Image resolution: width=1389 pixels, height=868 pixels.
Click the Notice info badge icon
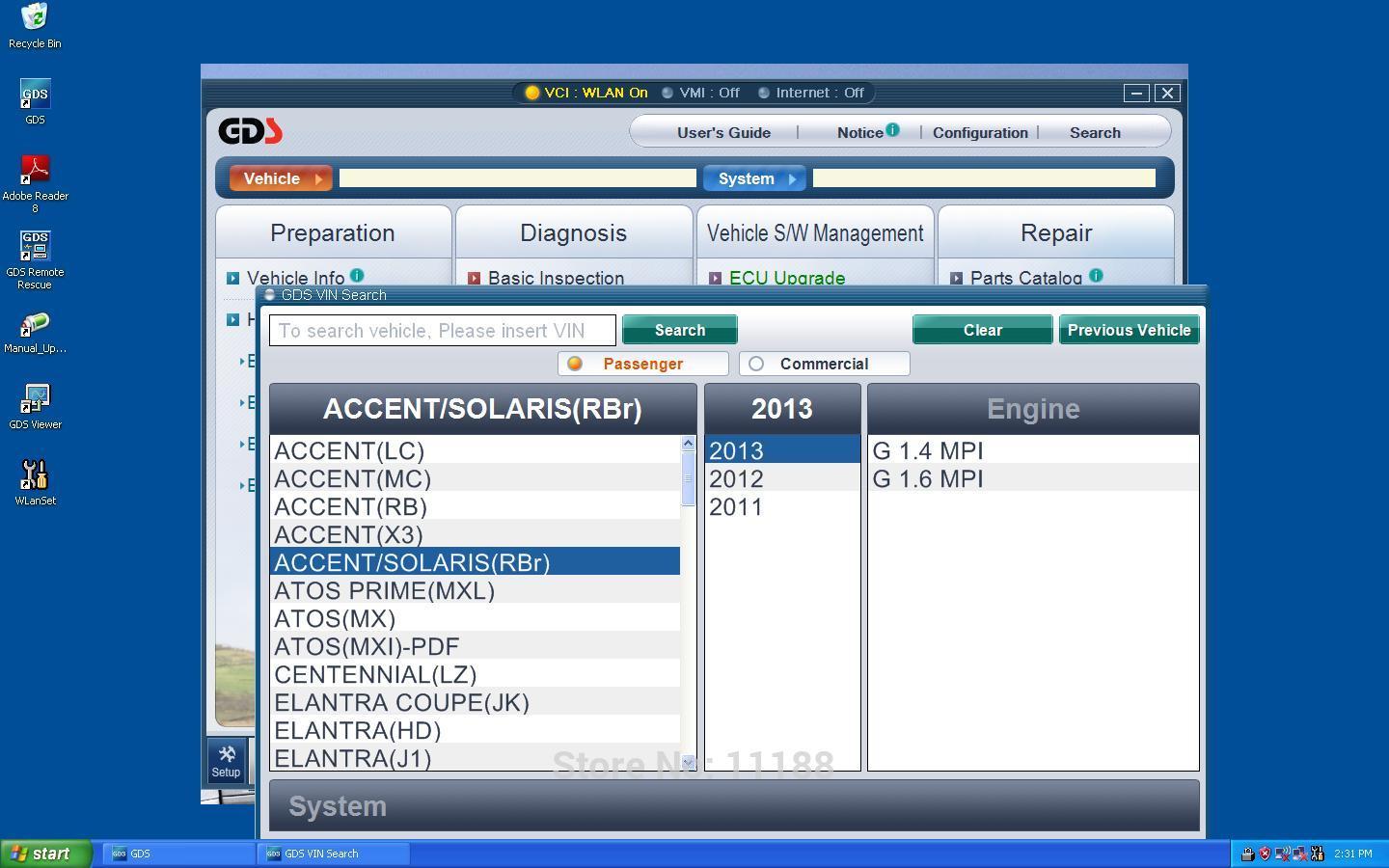[x=892, y=129]
